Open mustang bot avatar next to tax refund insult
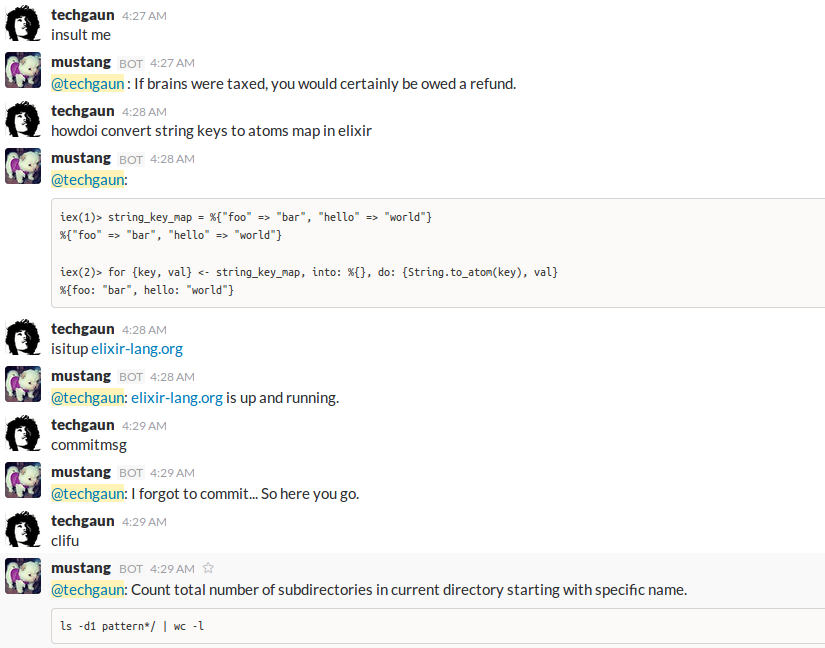The image size is (825, 648). (23, 70)
